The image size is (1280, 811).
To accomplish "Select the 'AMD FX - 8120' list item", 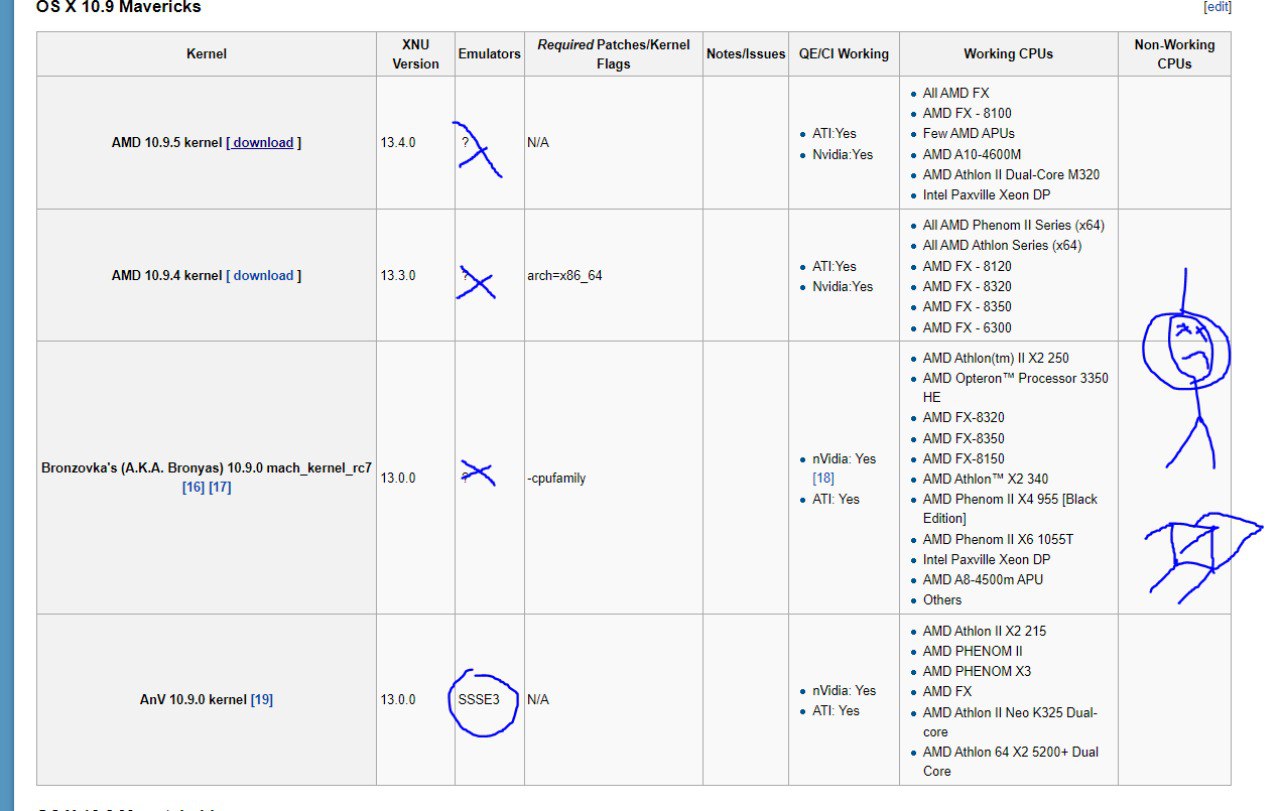I will click(x=967, y=266).
